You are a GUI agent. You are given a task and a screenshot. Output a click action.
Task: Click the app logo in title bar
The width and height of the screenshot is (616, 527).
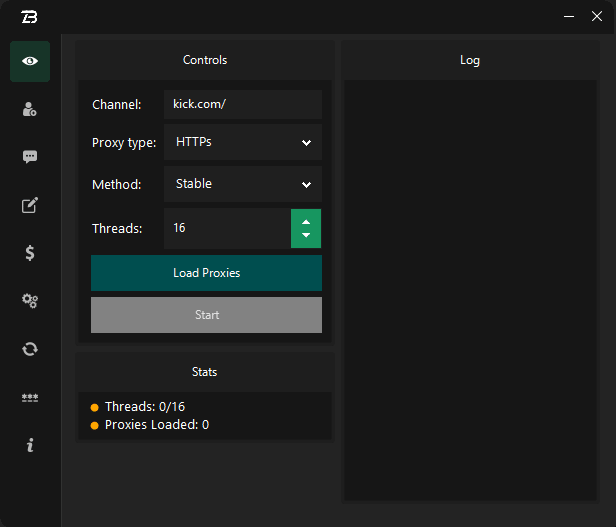coord(29,16)
